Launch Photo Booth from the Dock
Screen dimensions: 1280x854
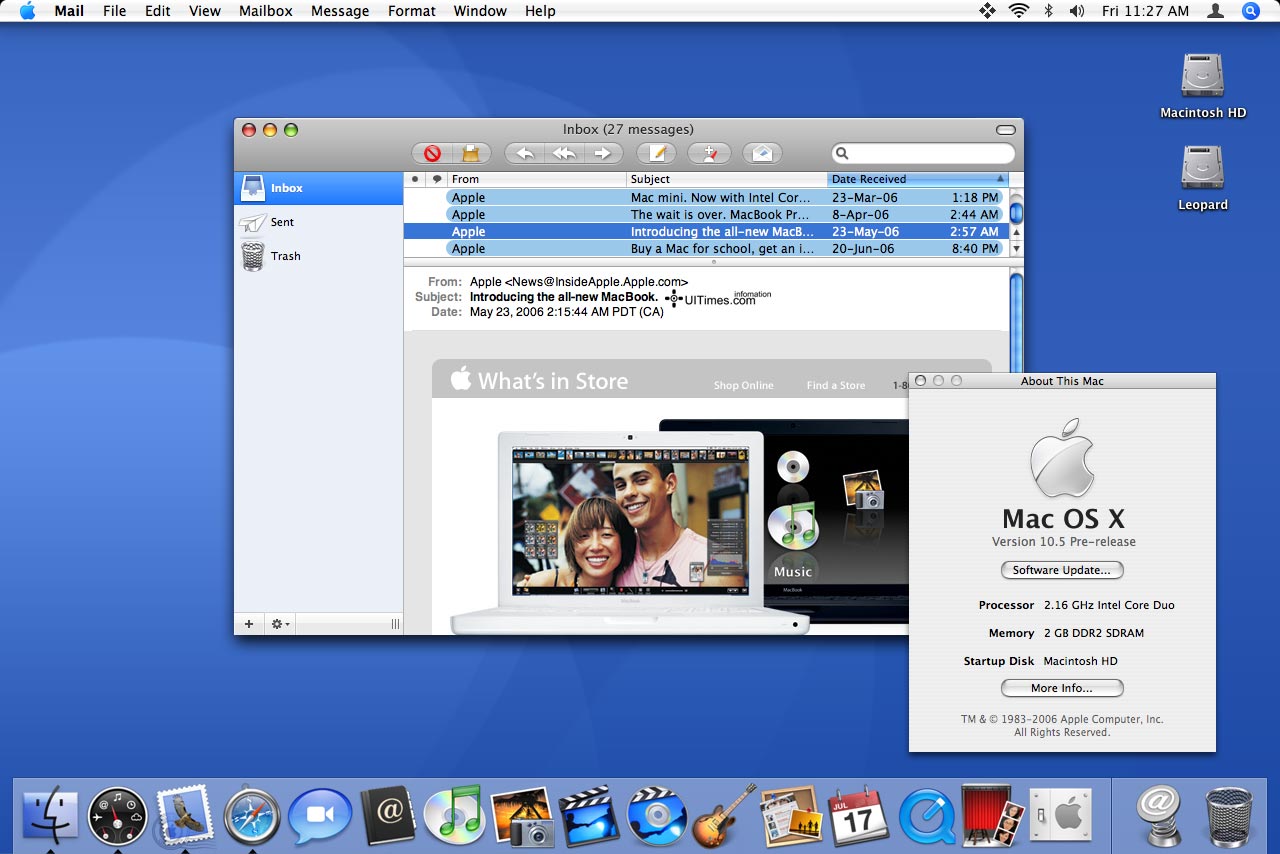[992, 815]
